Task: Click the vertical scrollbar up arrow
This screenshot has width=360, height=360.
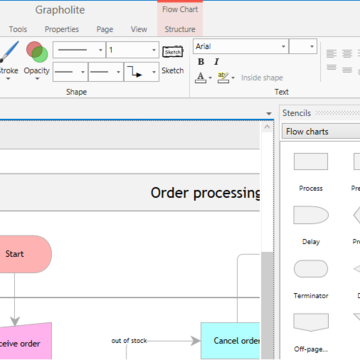Action: (x=267, y=127)
